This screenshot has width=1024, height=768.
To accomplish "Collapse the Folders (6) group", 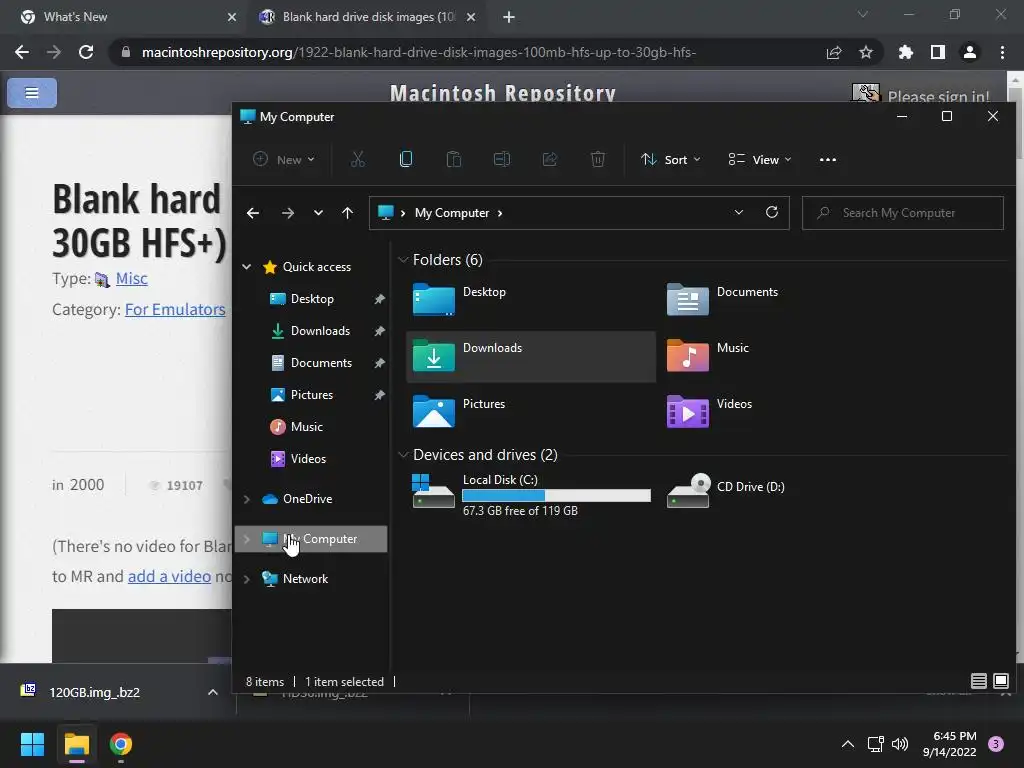I will [x=403, y=260].
